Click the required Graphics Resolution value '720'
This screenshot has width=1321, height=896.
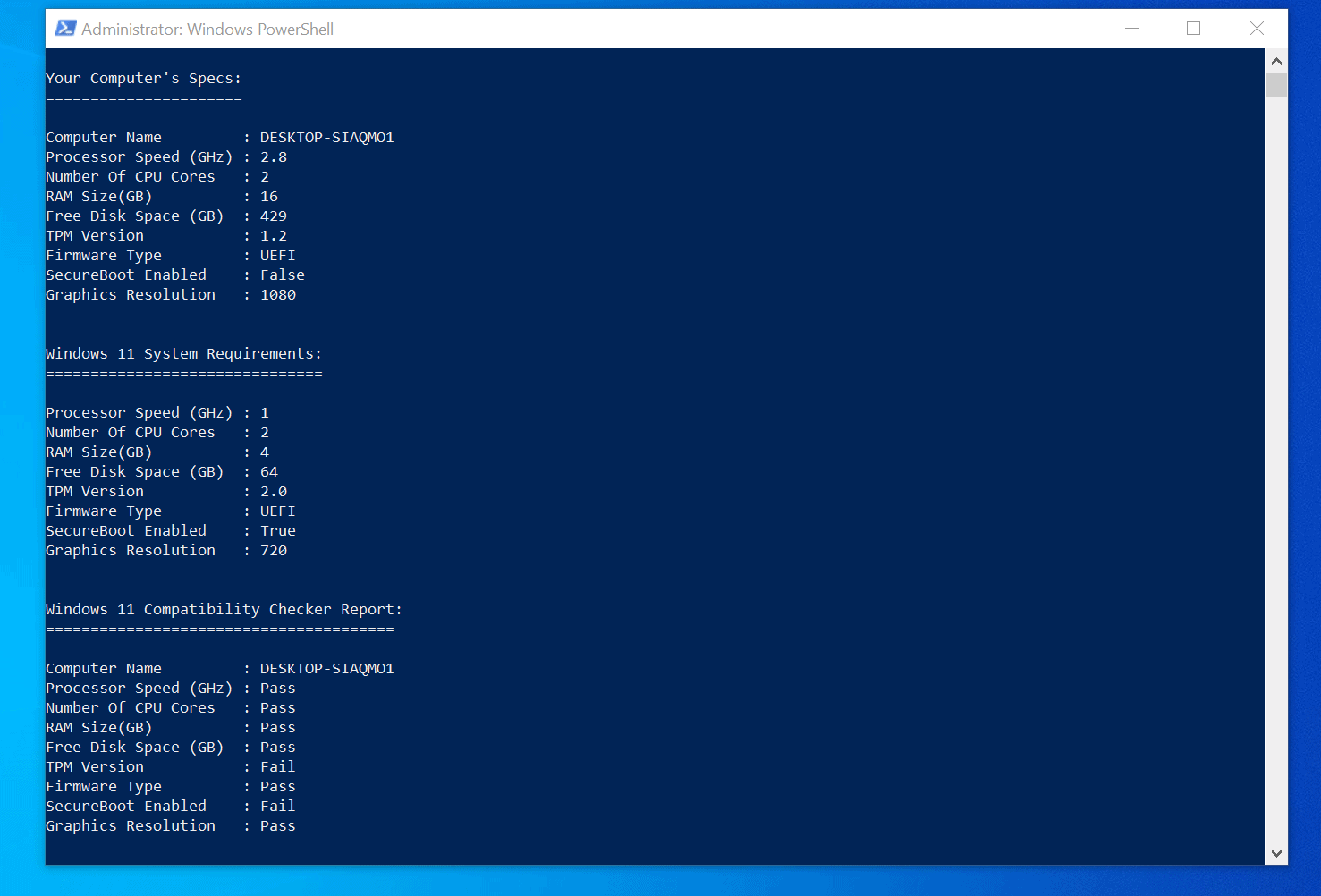(x=274, y=551)
